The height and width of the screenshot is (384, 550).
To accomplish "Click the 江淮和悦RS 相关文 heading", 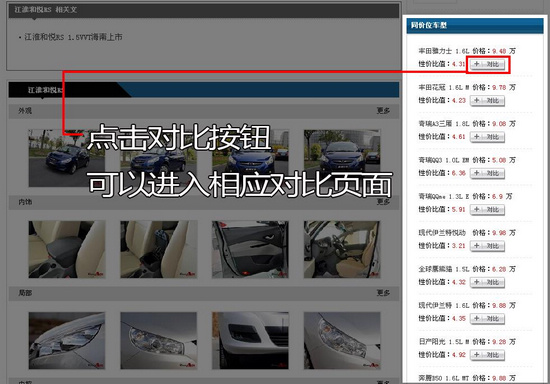I will click(46, 9).
